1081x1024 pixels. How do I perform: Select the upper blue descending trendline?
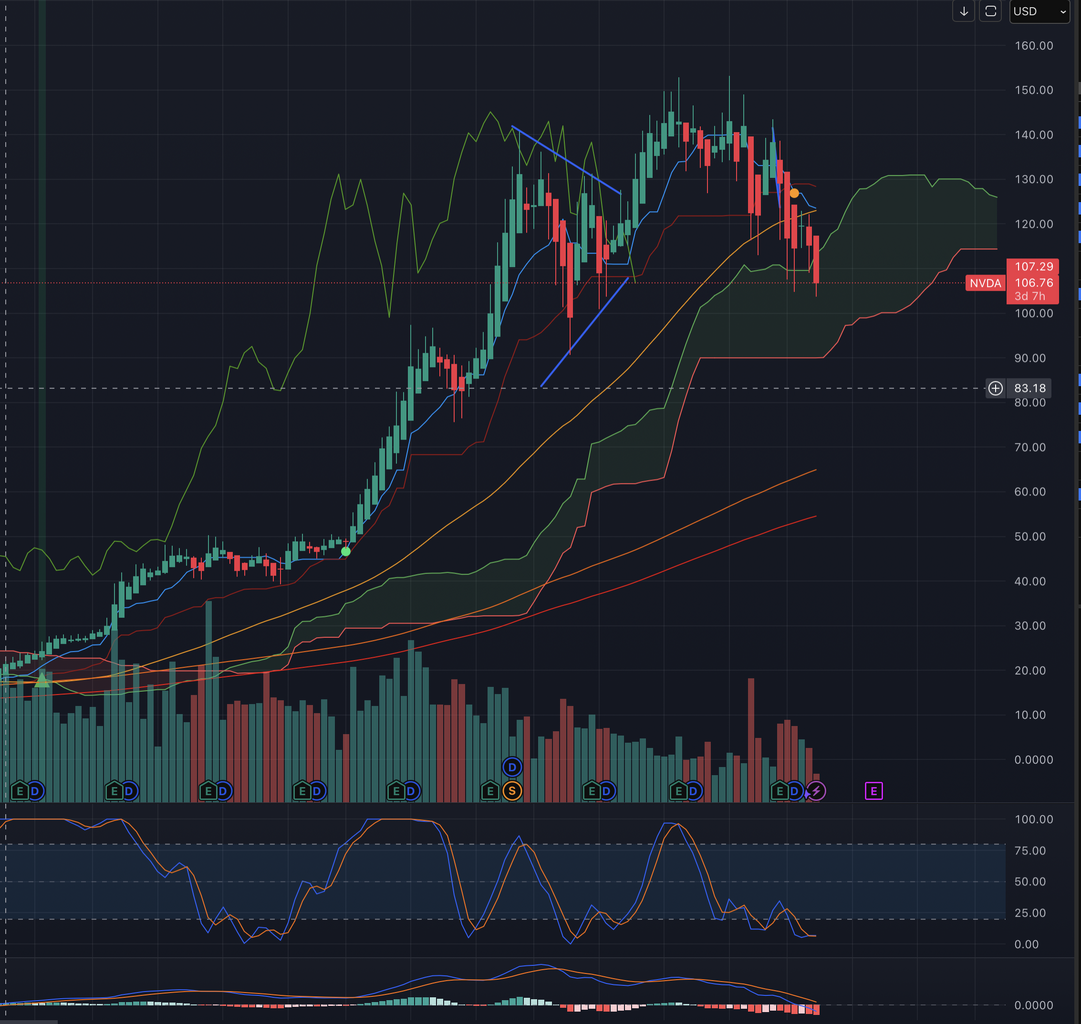click(x=565, y=158)
